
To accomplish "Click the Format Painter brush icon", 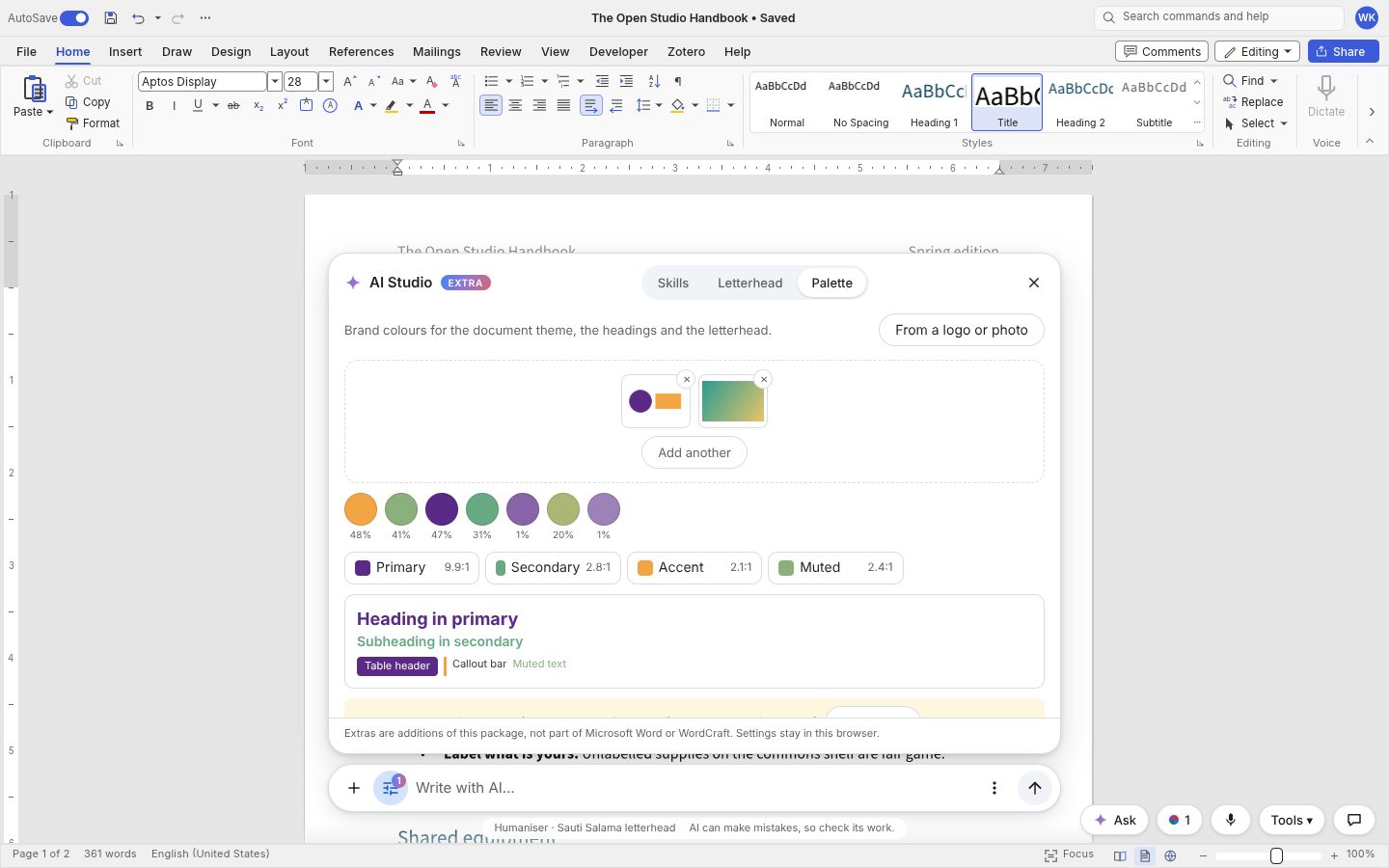I will (x=71, y=123).
